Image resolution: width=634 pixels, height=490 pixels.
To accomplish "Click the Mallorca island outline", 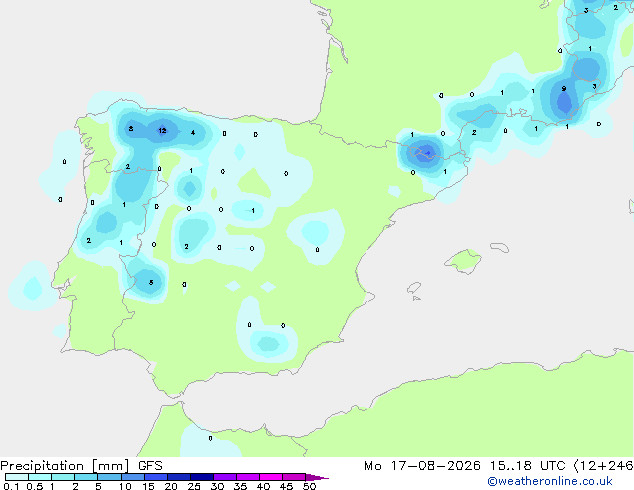I will point(463,261).
